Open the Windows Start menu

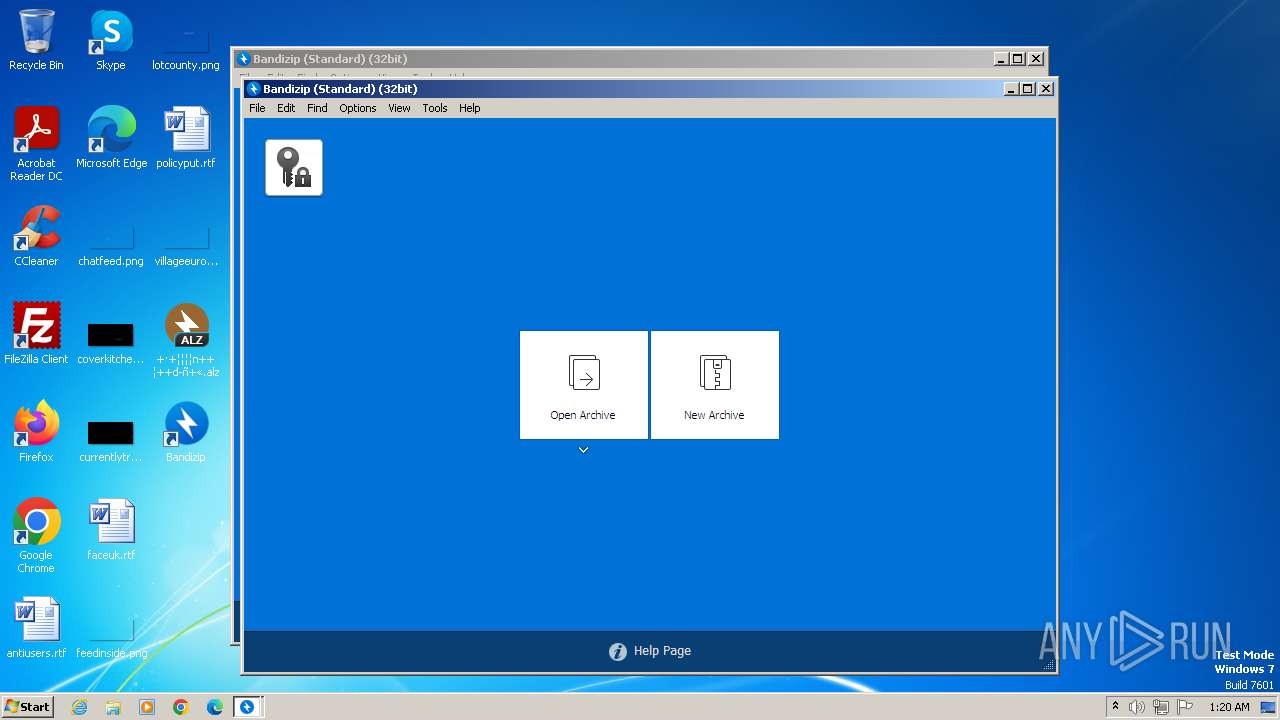[27, 707]
